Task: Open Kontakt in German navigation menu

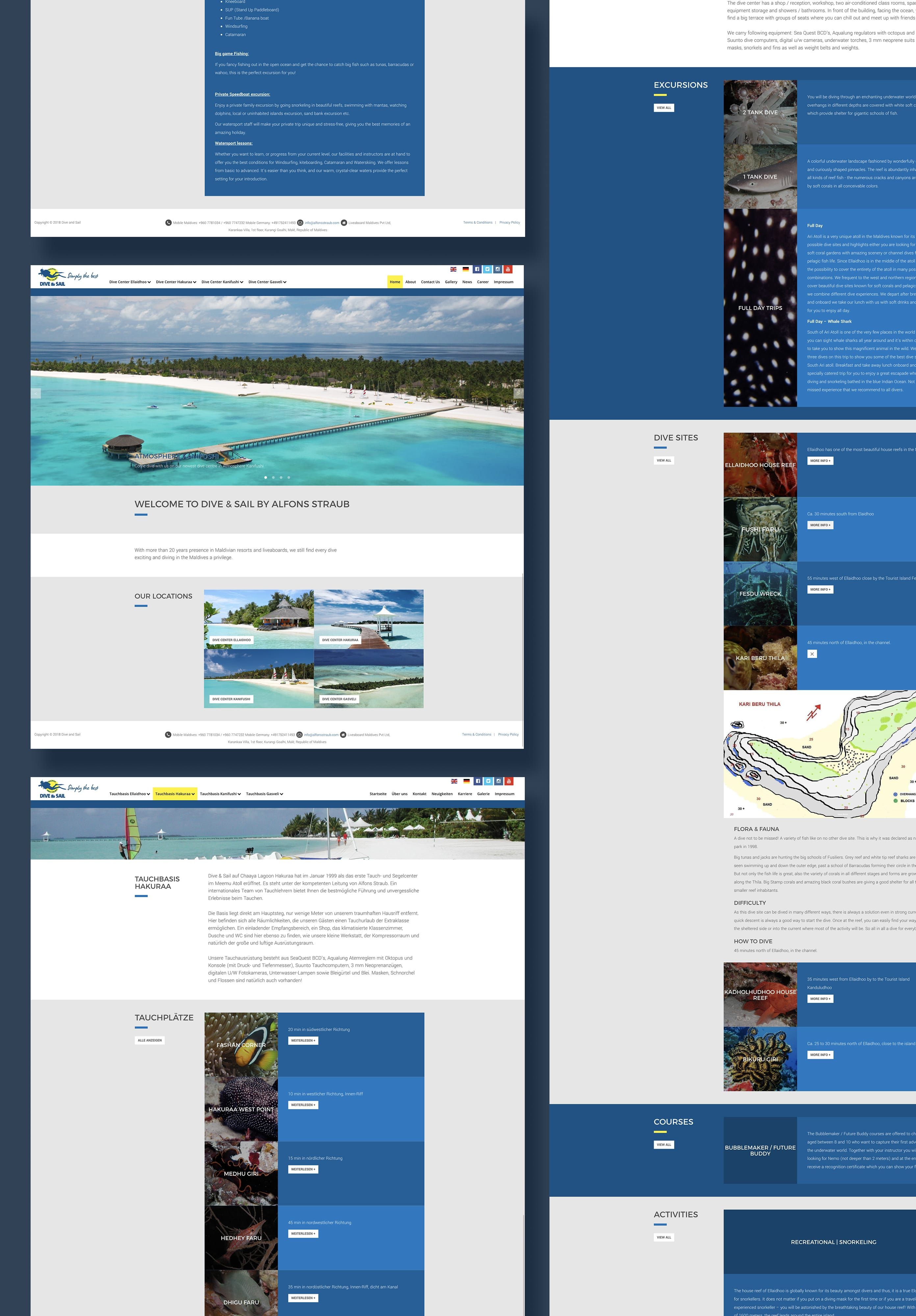Action: (x=419, y=794)
